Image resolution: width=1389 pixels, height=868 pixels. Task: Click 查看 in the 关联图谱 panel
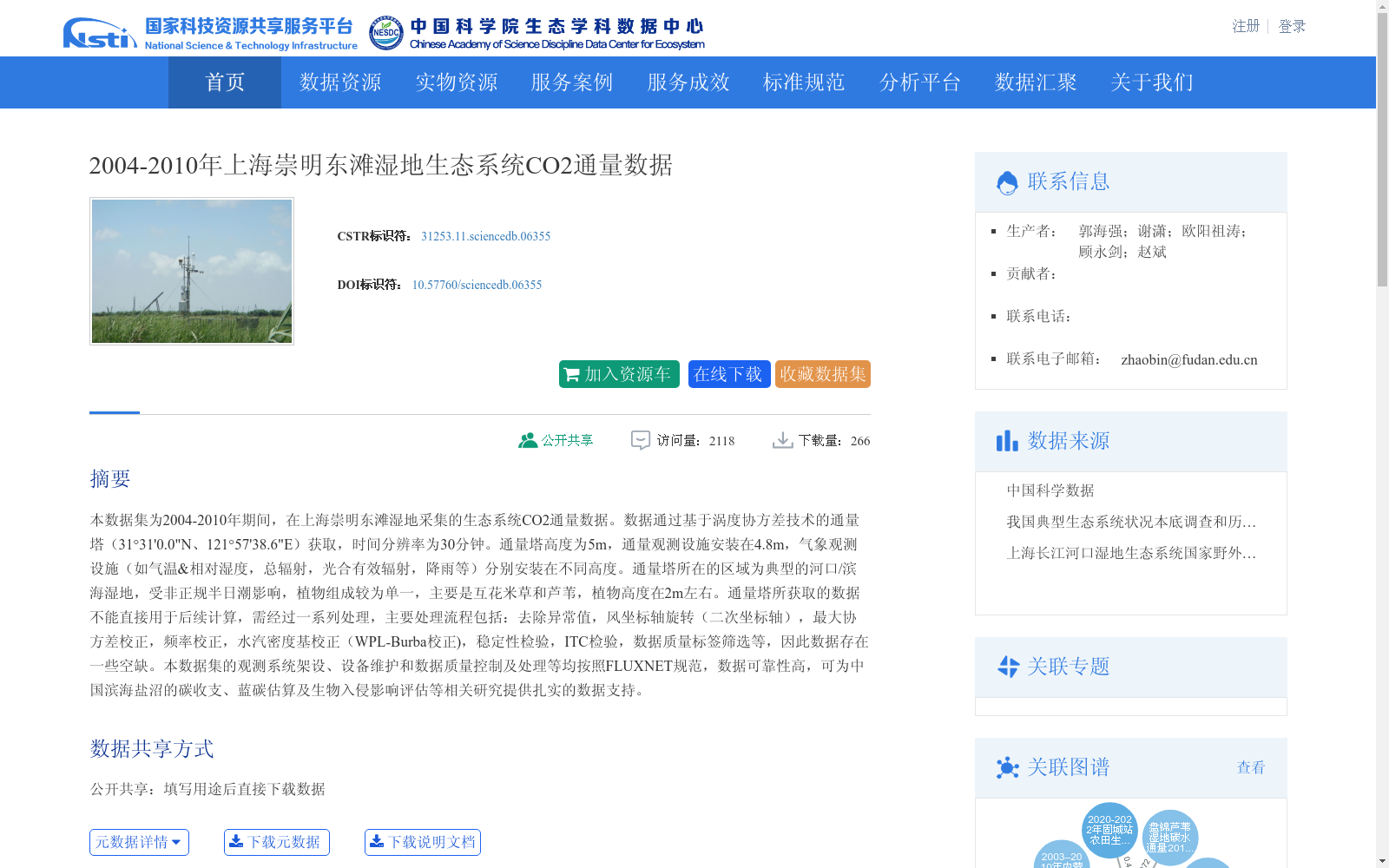[1251, 767]
